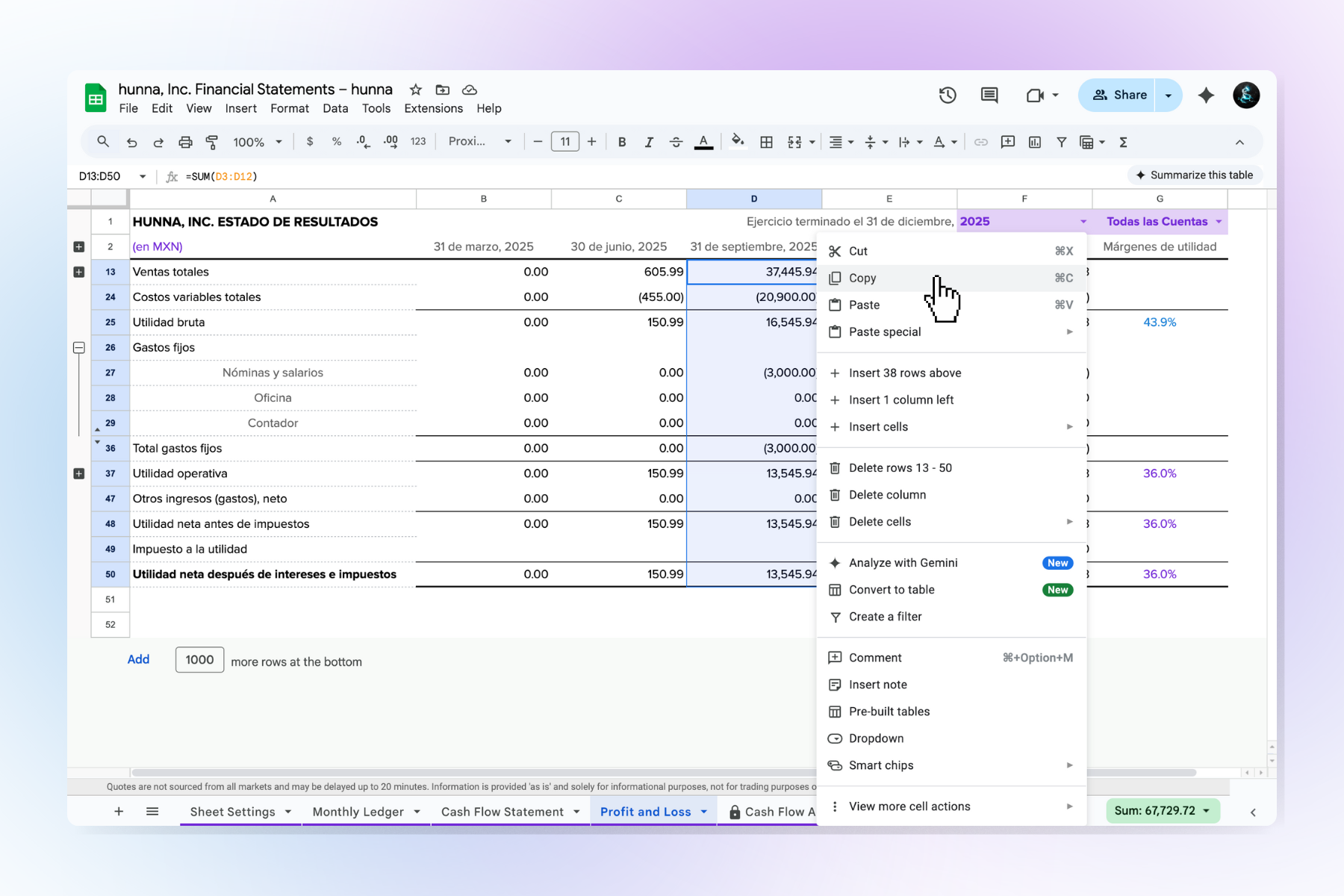
Task: Select the paint format tool
Action: [212, 142]
